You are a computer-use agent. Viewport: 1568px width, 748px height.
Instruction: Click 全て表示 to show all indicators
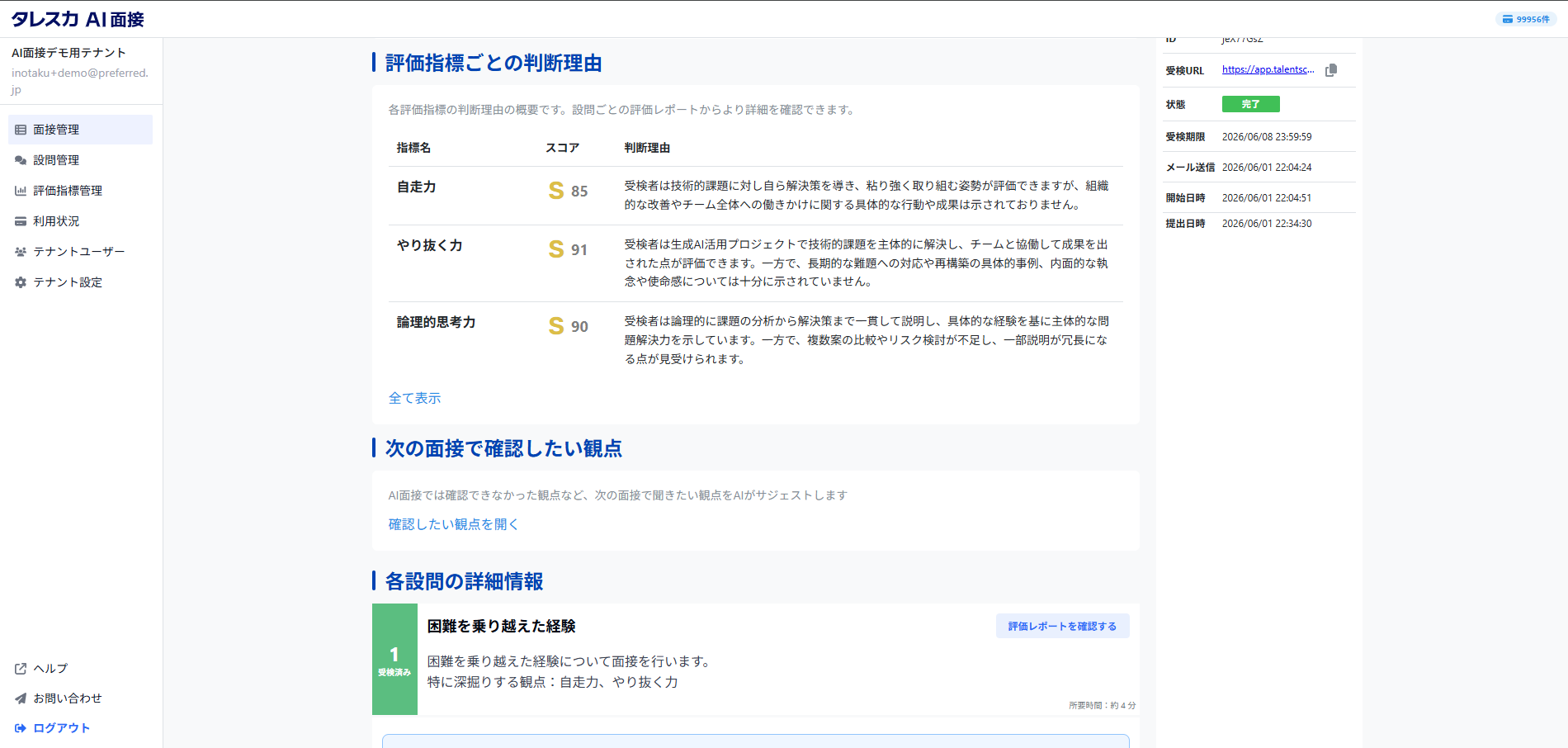pyautogui.click(x=414, y=398)
